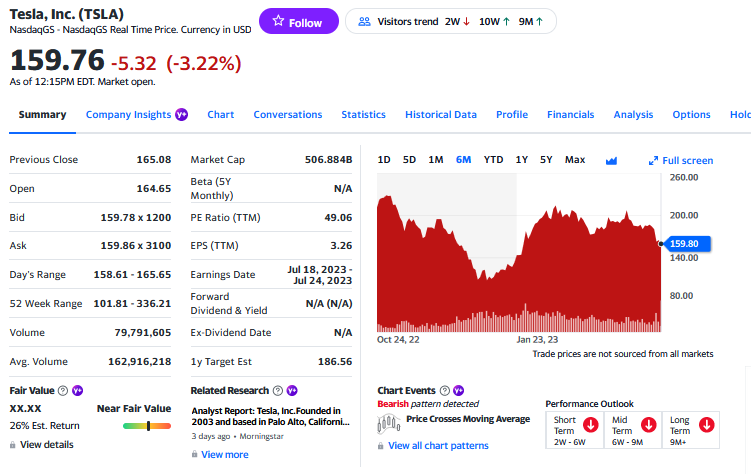Click the Short Term outlook down arrow
751x474 pixels.
click(x=591, y=425)
